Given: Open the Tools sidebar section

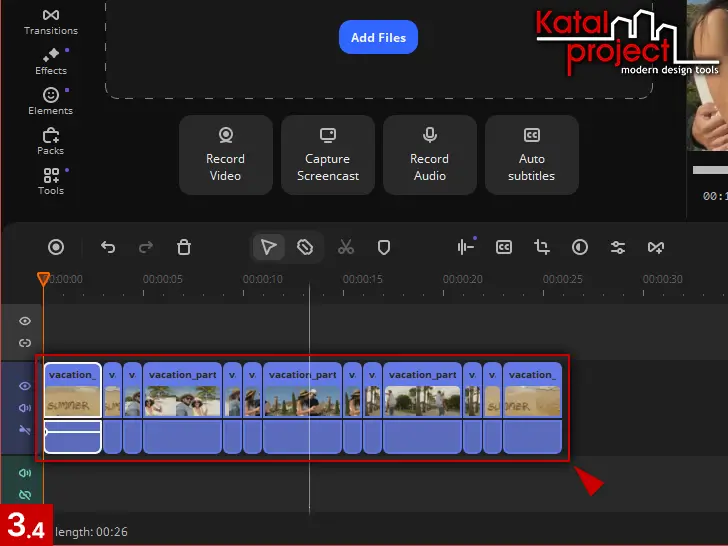Looking at the screenshot, I should tap(50, 181).
